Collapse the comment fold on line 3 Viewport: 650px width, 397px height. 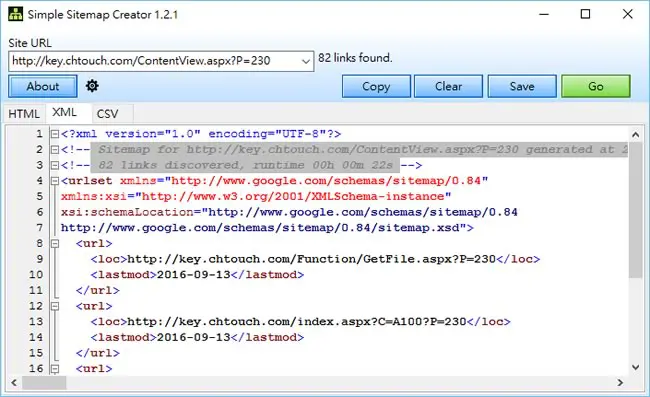55,165
